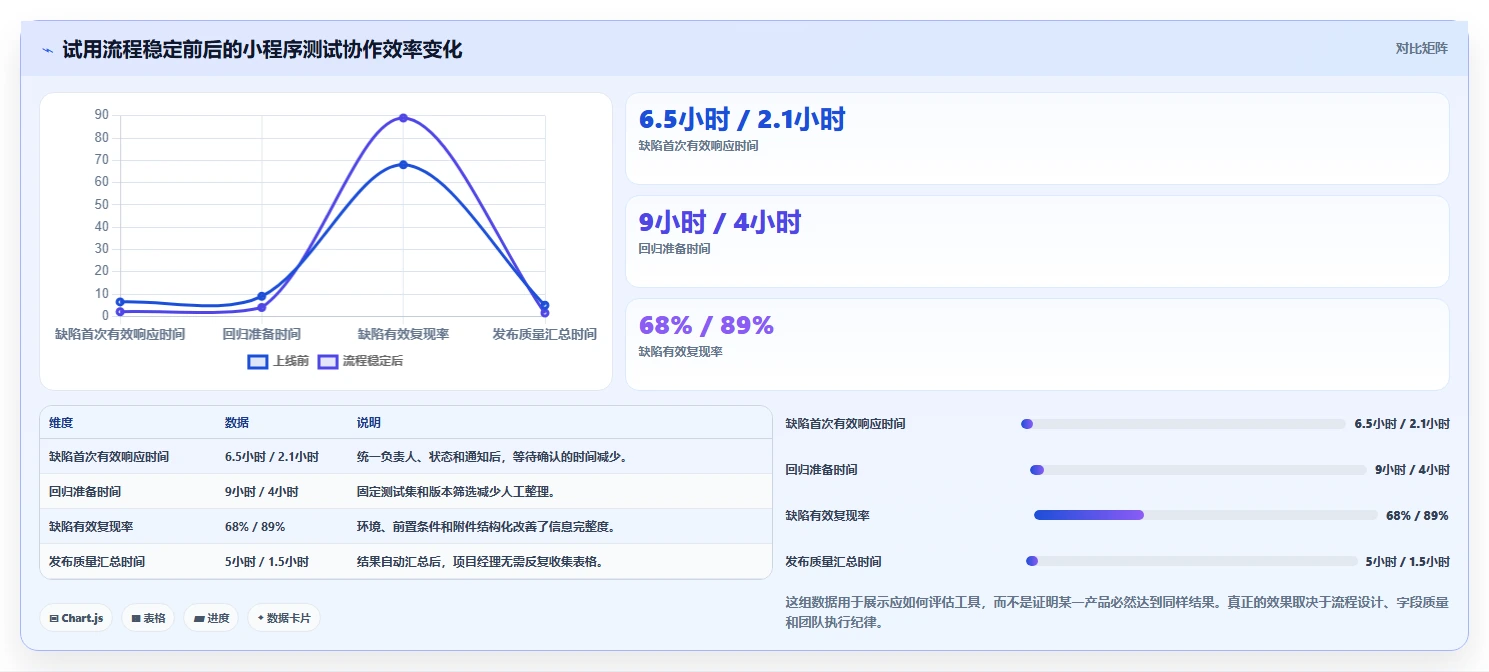Click the table cell 68% / 89%
This screenshot has height=672, width=1489.
[x=255, y=527]
